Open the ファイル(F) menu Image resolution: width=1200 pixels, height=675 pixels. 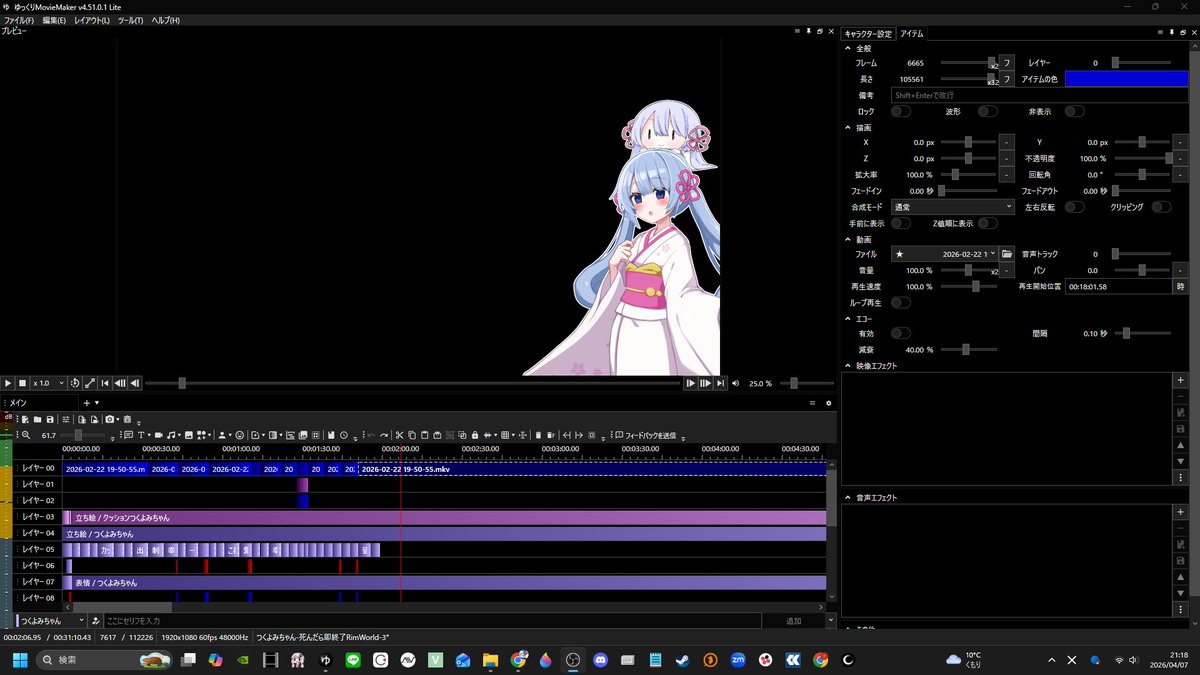19,20
